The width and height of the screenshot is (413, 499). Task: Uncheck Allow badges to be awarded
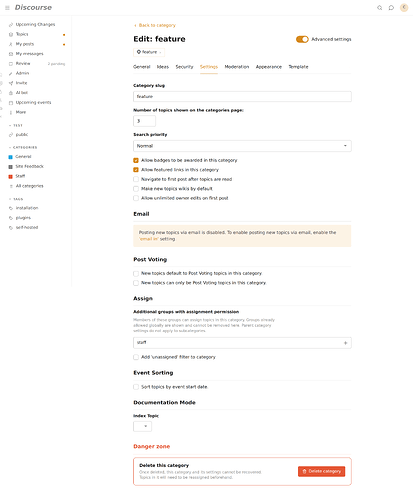tap(136, 160)
